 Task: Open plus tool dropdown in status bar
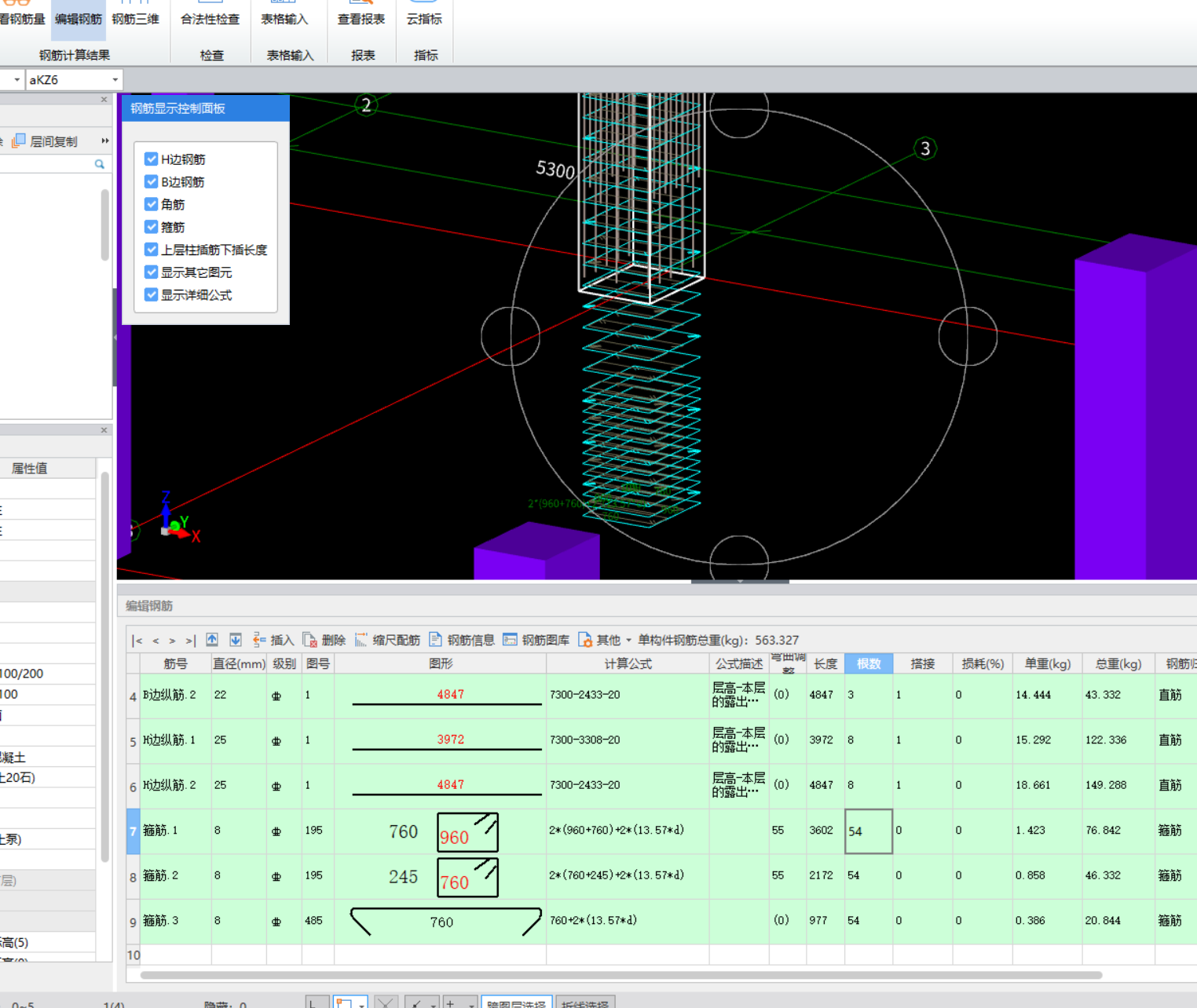(x=470, y=1004)
